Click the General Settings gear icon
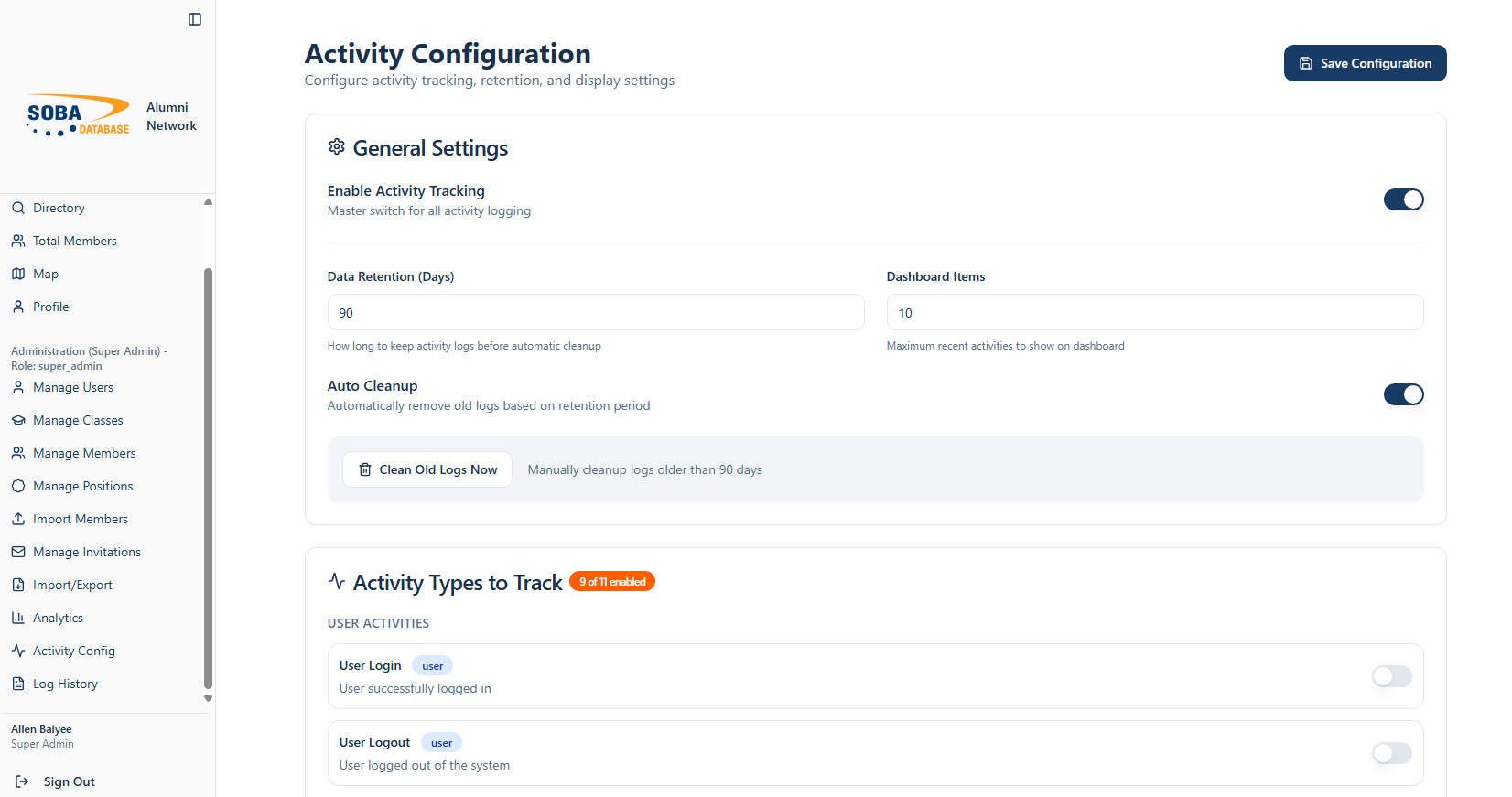The image size is (1512, 797). coord(337,146)
